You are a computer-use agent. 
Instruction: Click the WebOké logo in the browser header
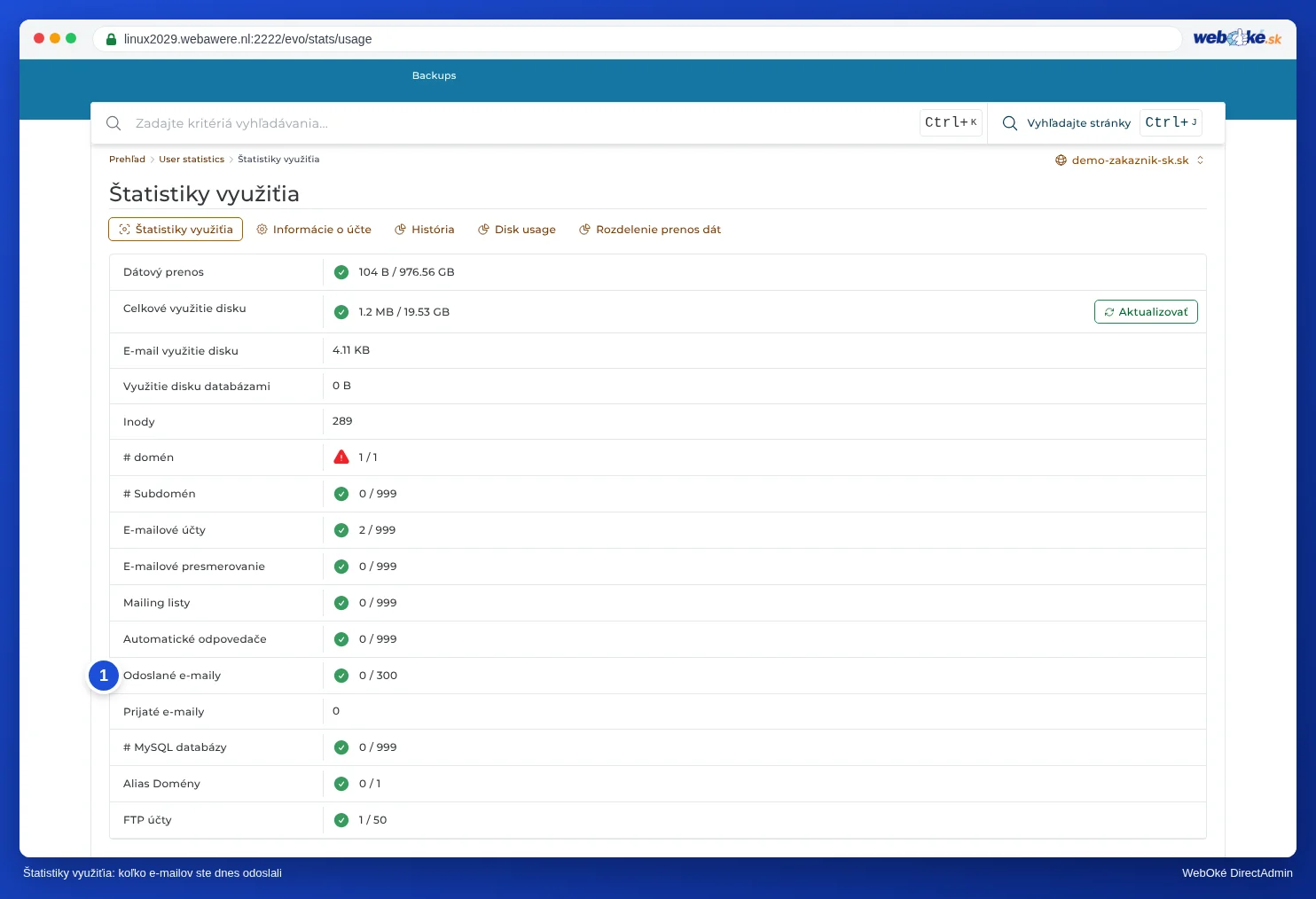(1237, 37)
